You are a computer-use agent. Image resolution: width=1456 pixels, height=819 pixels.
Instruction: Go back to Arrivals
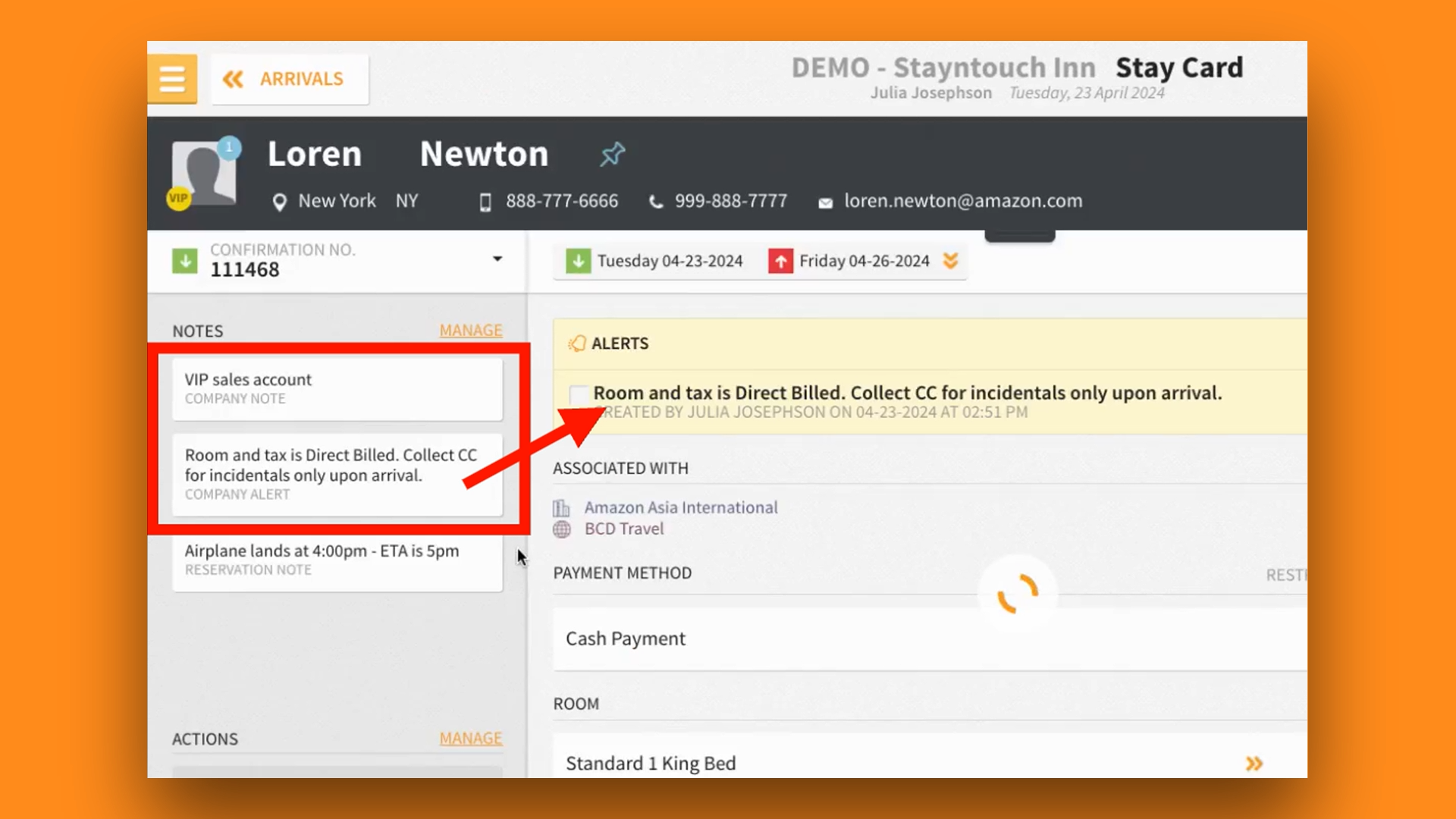click(289, 79)
